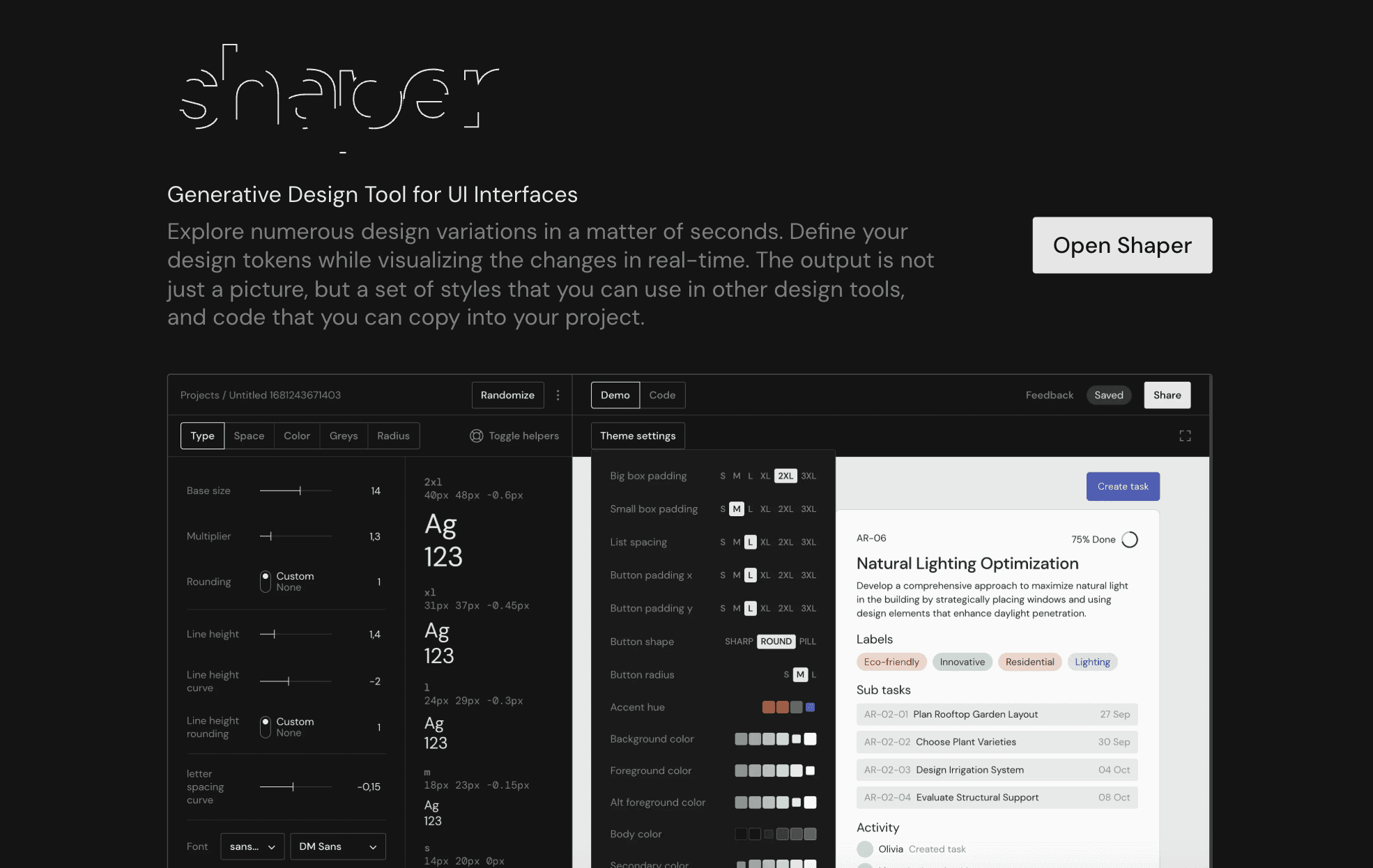The height and width of the screenshot is (868, 1373).
Task: Click the Eco-friendly label
Action: [891, 662]
